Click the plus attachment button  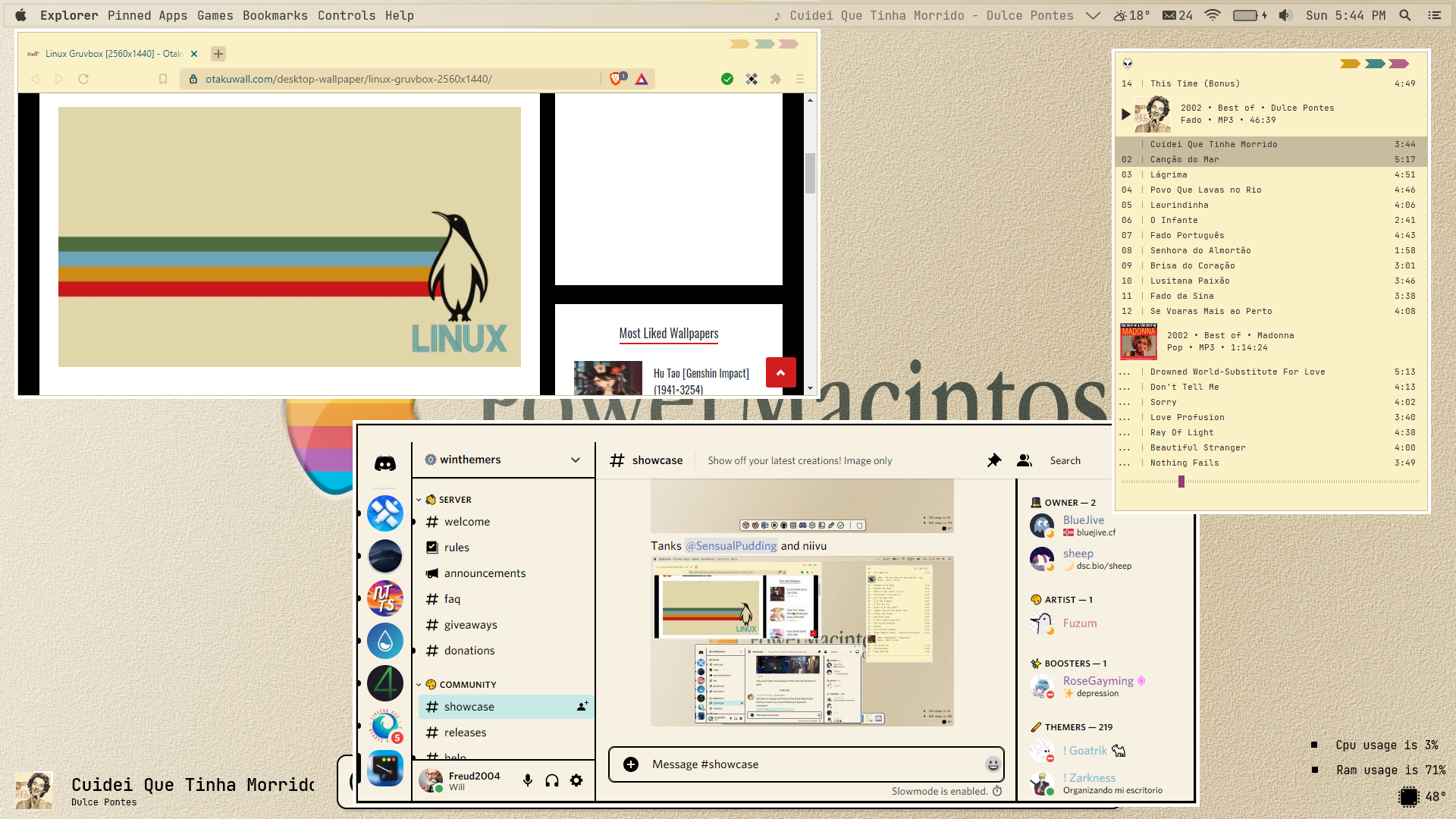pyautogui.click(x=631, y=764)
